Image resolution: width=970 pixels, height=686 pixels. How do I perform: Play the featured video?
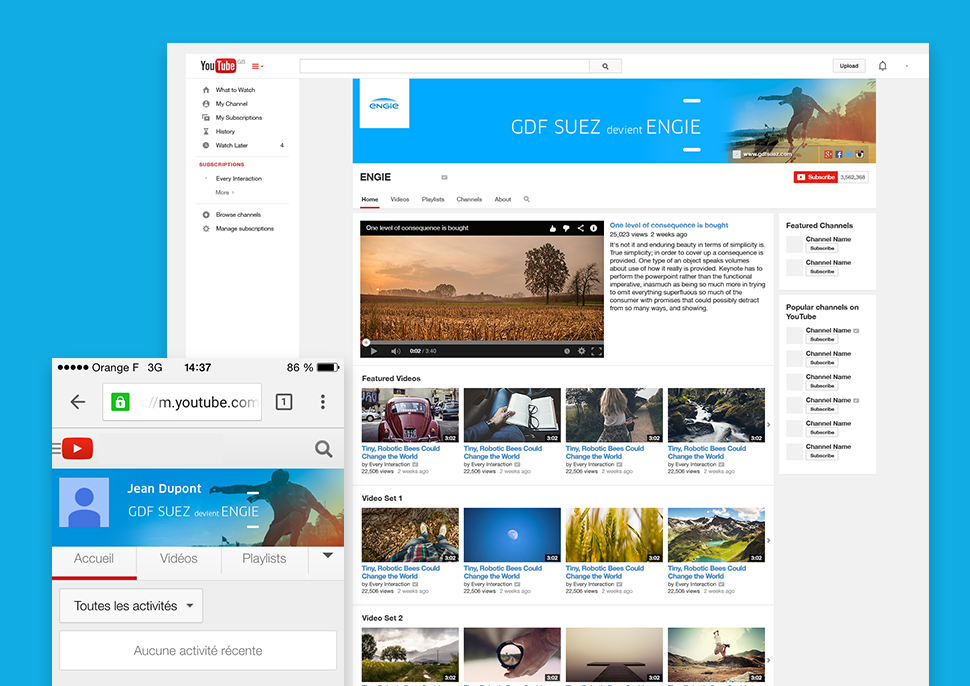point(374,351)
